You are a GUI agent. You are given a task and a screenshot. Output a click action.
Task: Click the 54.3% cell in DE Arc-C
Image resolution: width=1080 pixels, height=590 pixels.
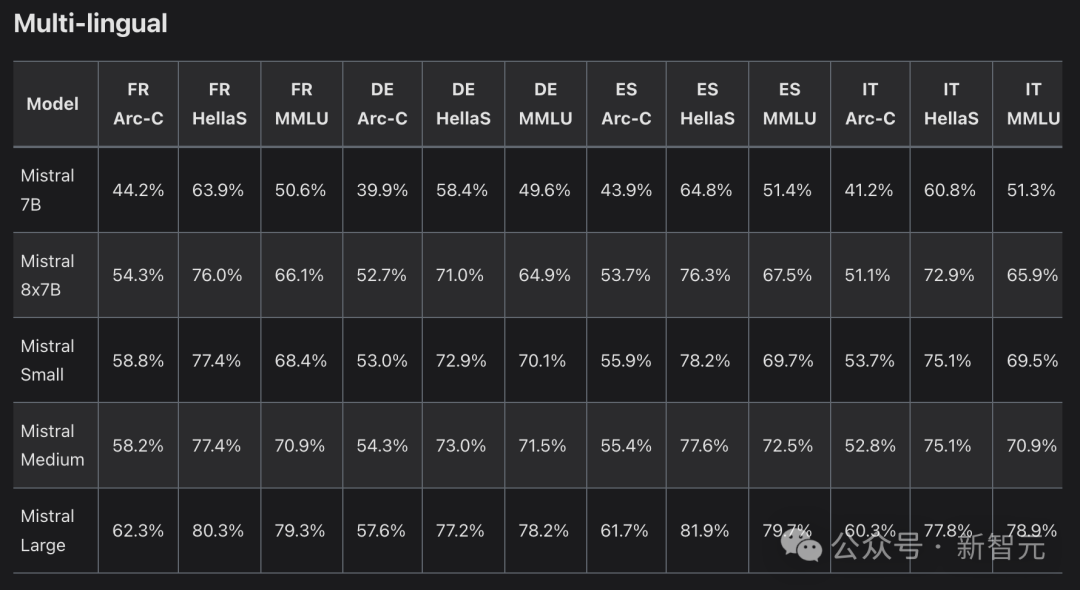point(382,446)
